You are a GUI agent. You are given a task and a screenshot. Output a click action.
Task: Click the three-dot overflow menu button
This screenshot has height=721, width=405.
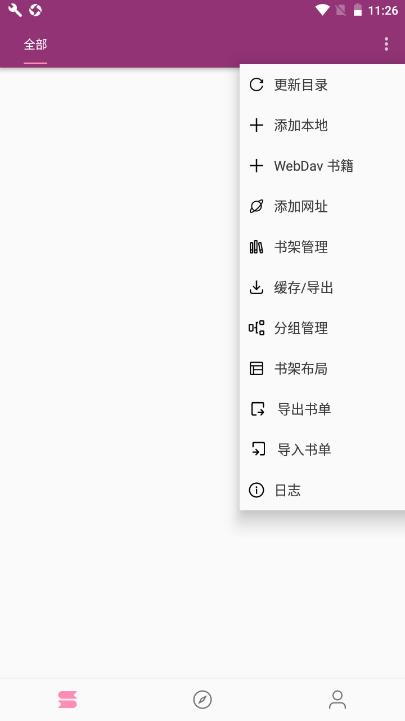click(x=386, y=44)
